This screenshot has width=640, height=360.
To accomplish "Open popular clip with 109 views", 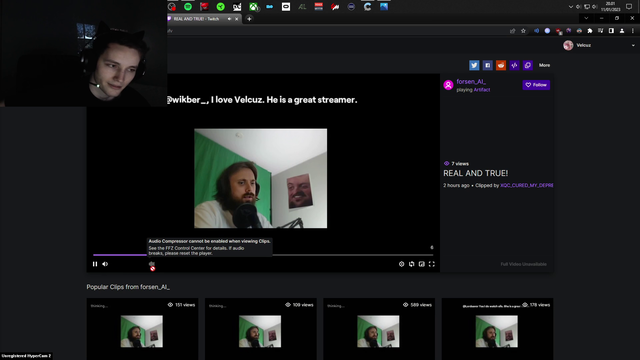I will point(260,329).
